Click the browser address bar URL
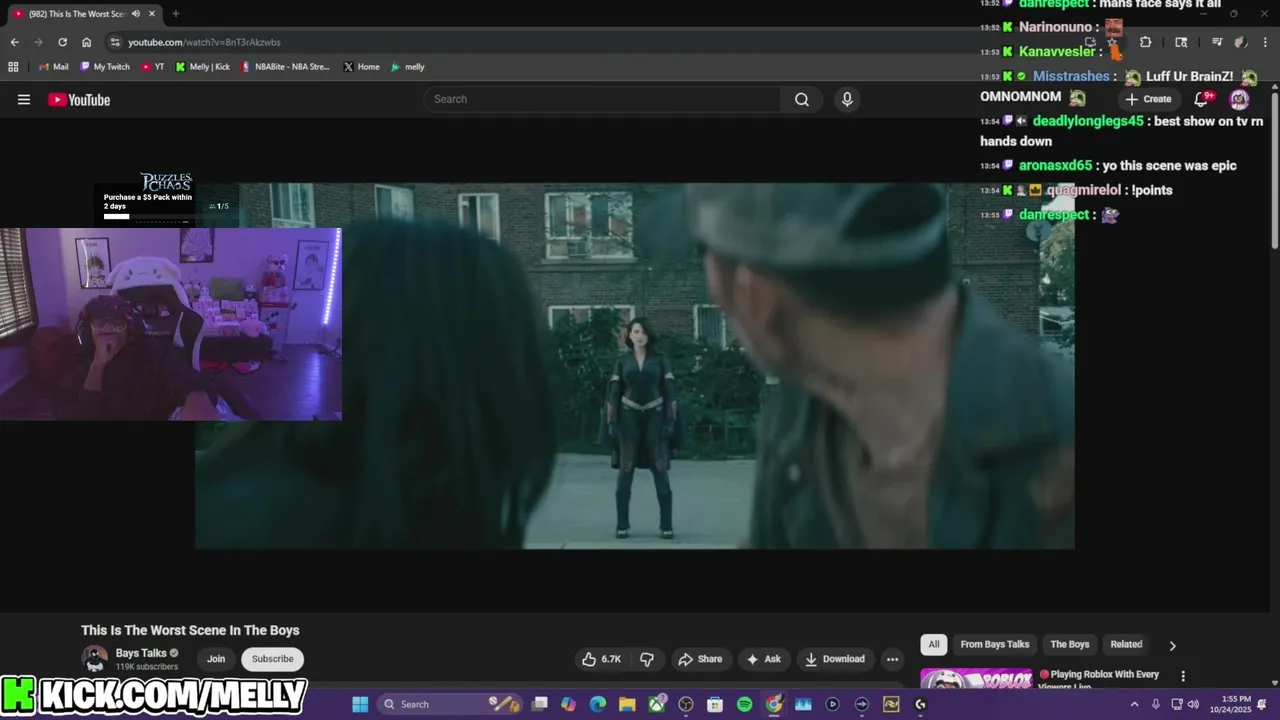The width and height of the screenshot is (1280, 720). click(204, 42)
